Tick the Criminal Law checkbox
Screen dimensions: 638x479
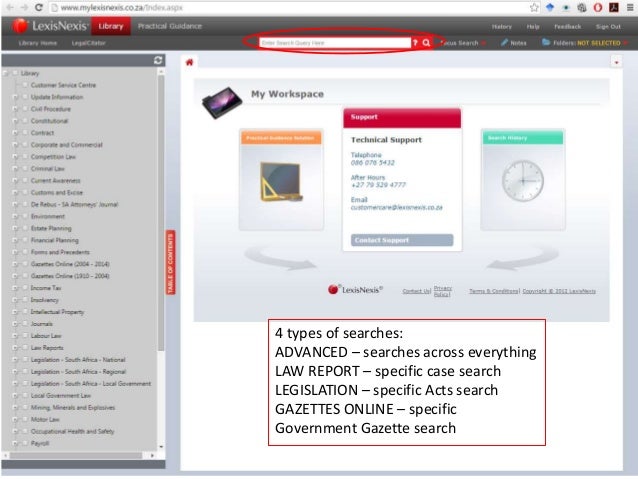[25, 168]
